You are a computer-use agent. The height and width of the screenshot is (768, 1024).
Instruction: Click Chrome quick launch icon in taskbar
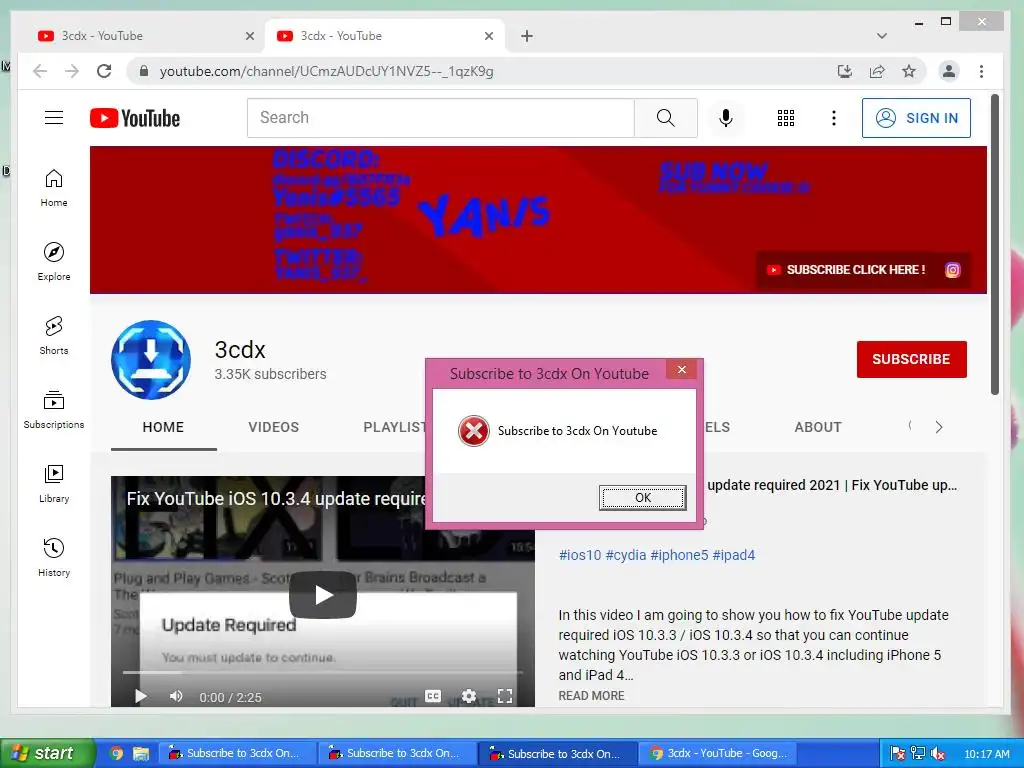116,753
